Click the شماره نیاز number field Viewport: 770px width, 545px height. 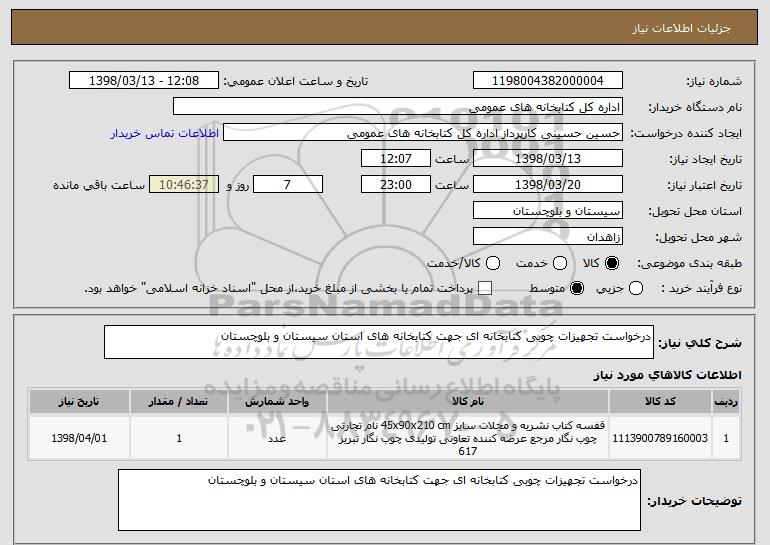(547, 81)
